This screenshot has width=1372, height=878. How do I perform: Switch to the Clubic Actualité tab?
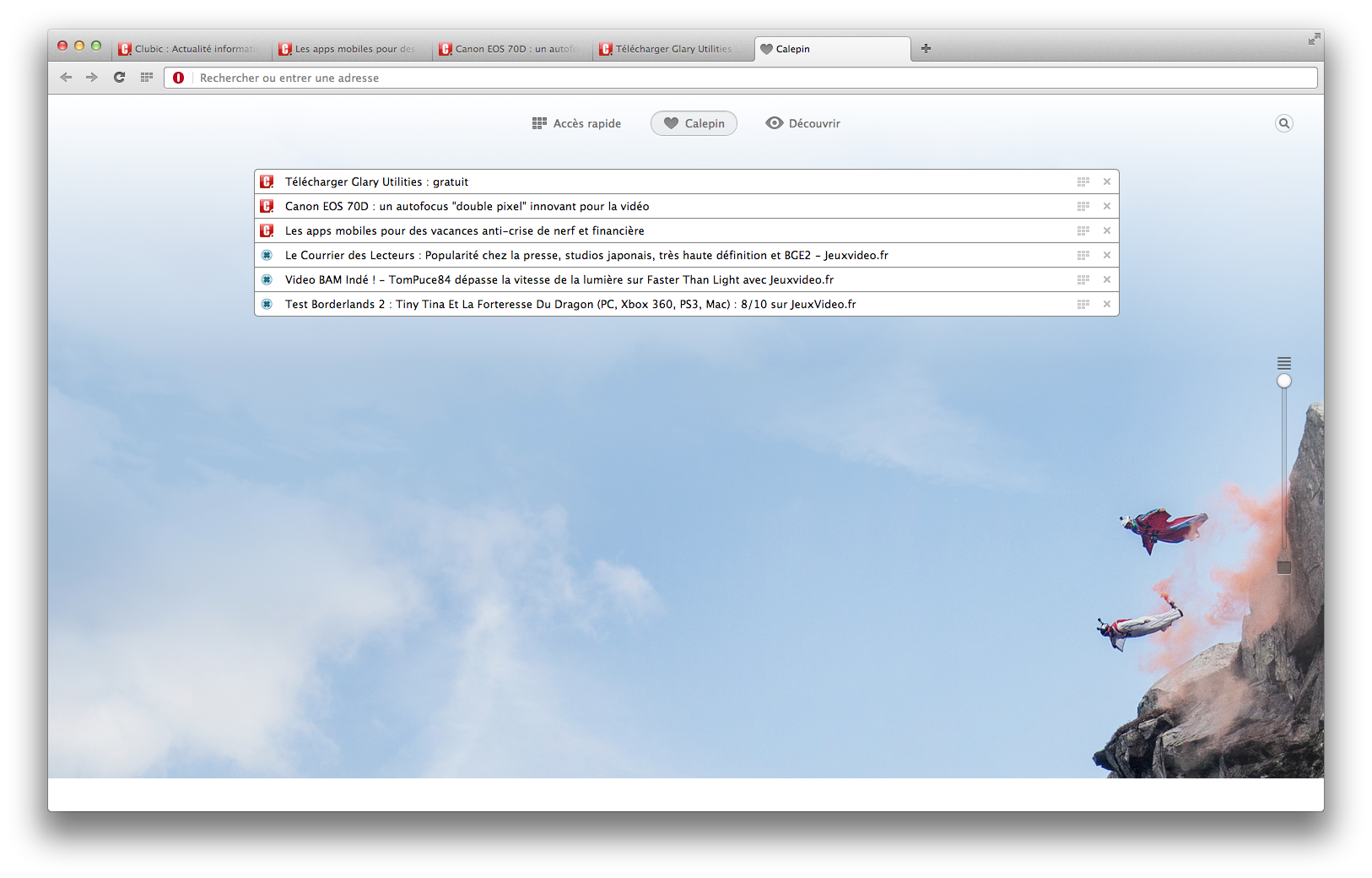pyautogui.click(x=192, y=49)
